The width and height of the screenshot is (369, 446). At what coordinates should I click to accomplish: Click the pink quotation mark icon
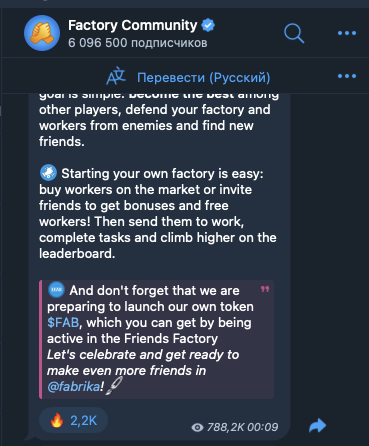[x=265, y=289]
